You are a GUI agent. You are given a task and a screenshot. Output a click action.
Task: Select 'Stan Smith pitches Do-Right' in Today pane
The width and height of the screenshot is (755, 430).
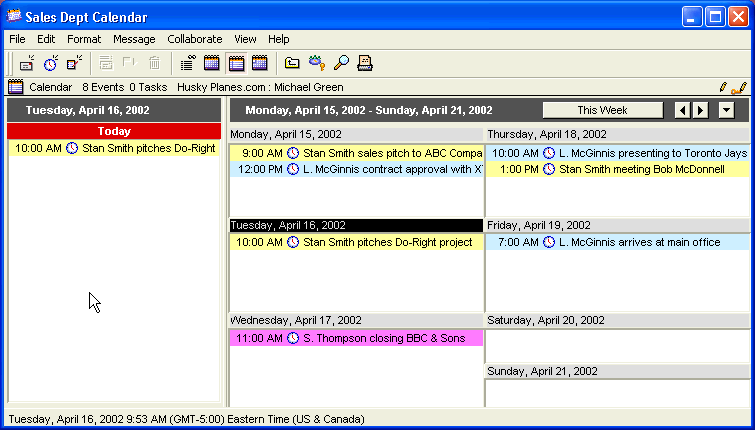114,148
